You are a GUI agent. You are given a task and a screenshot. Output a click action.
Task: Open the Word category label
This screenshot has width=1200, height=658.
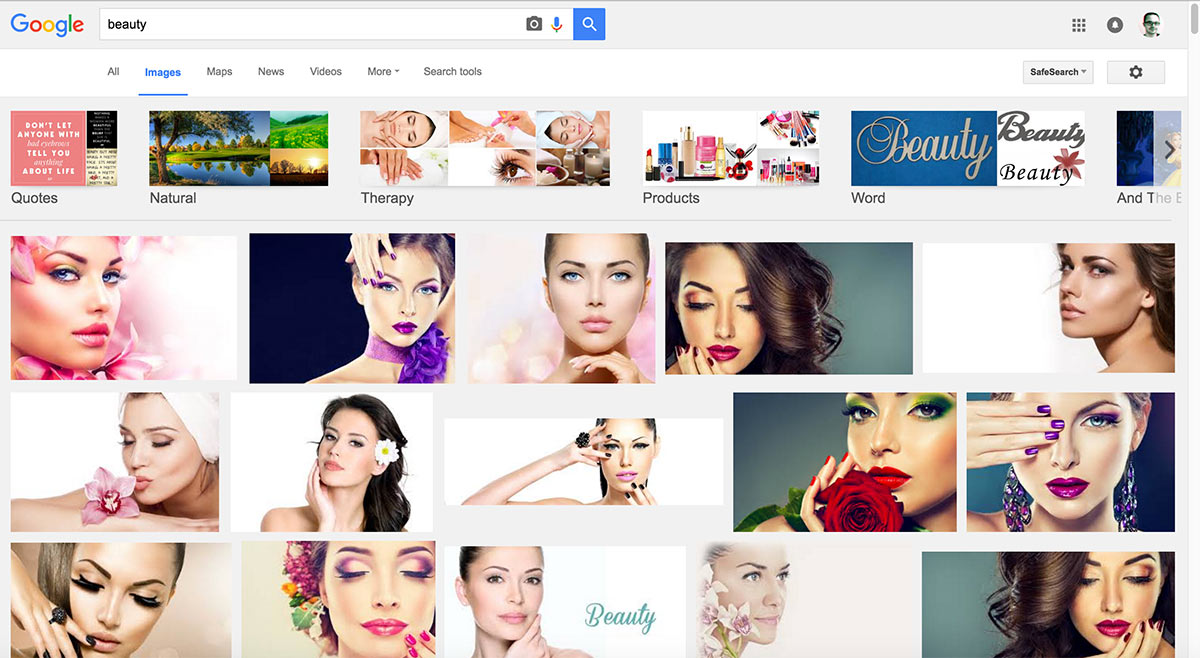868,198
